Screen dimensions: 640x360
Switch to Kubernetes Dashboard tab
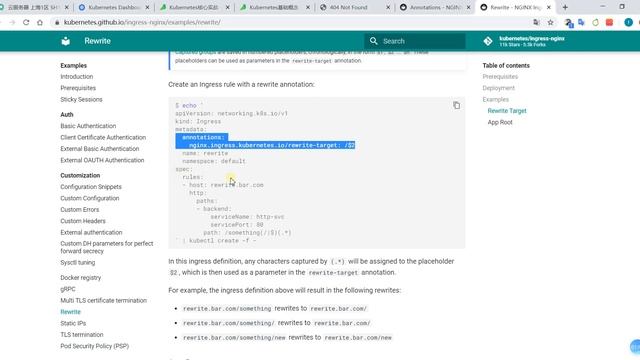[114, 7]
